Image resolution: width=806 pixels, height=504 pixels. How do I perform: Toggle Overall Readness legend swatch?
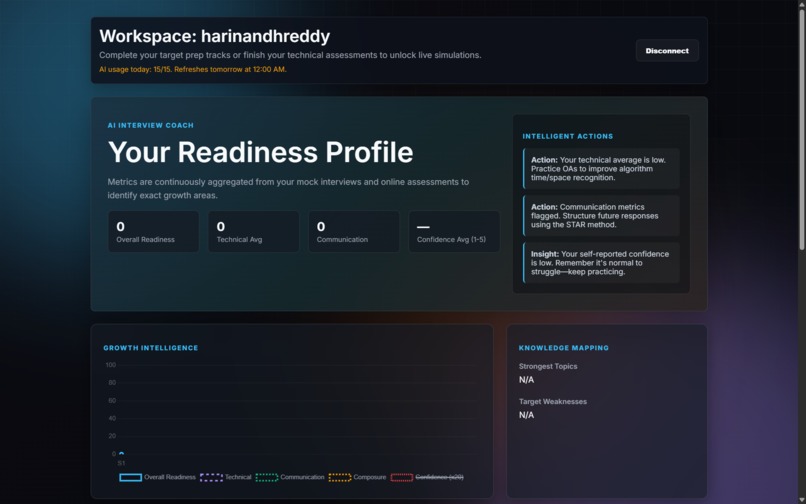(x=131, y=477)
